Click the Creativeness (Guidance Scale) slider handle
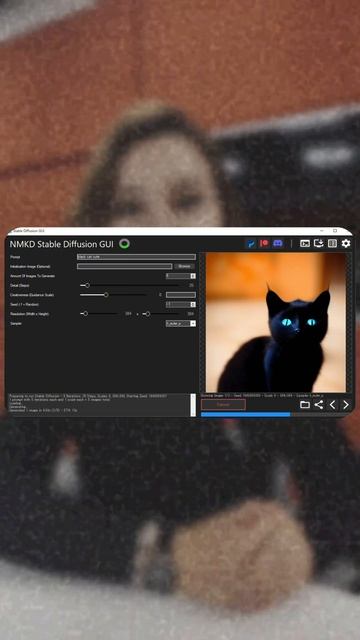This screenshot has height=640, width=360. pyautogui.click(x=106, y=295)
